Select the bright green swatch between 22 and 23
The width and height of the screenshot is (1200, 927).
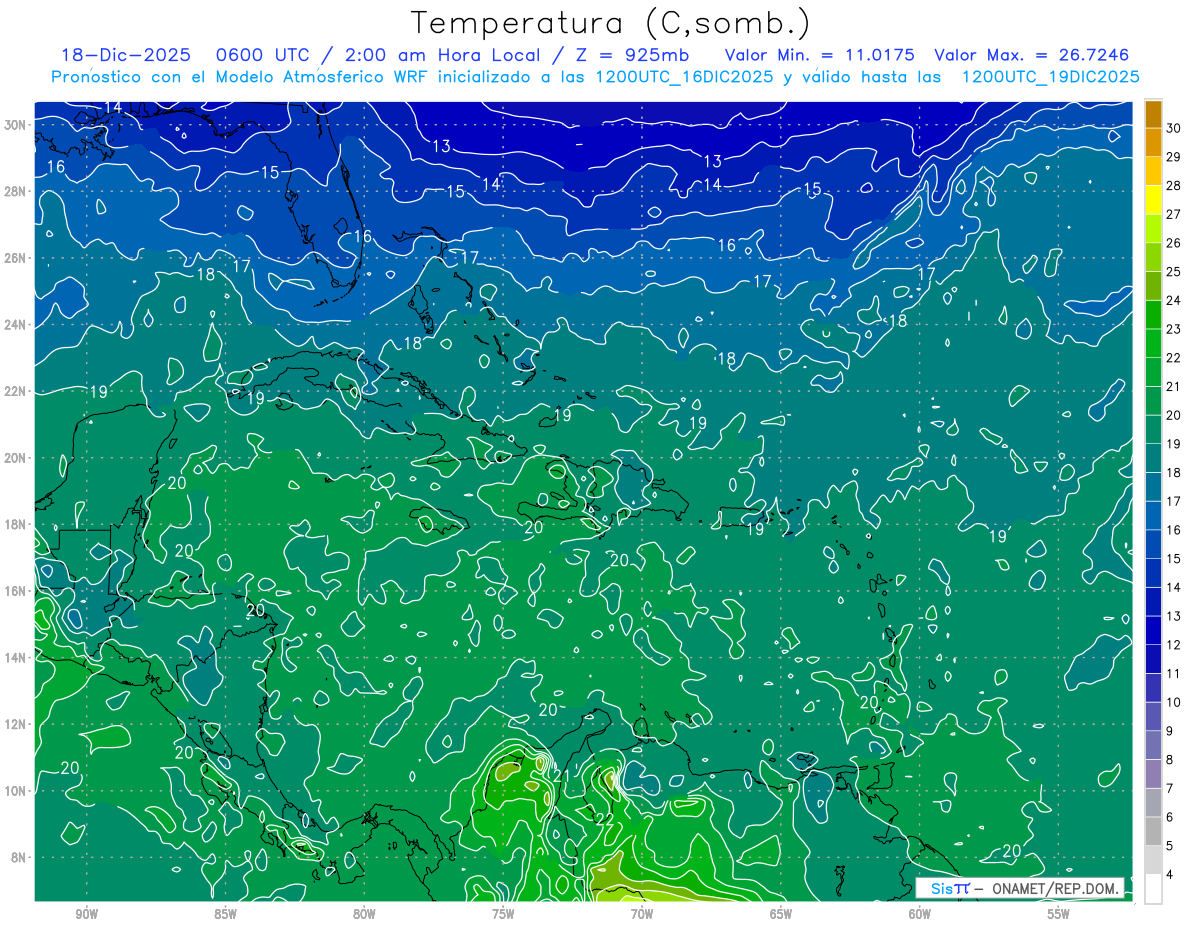point(1153,343)
